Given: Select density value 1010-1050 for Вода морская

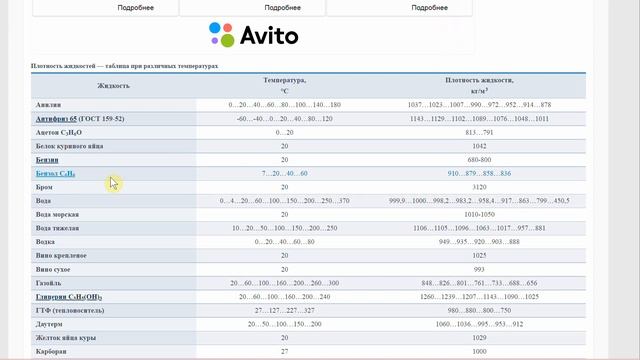Looking at the screenshot, I should coord(479,215).
